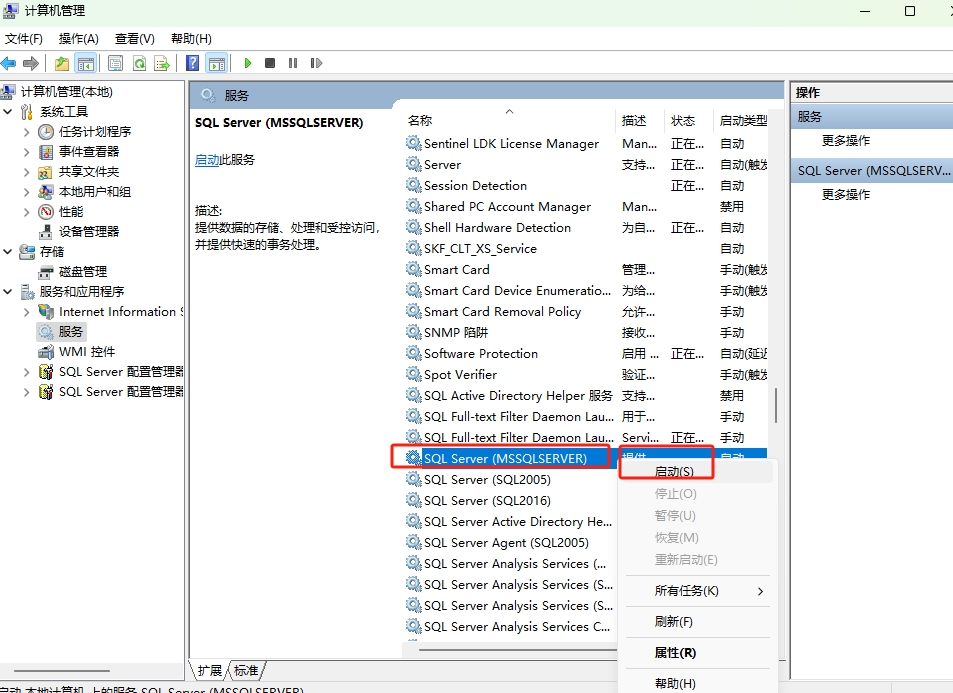Sort by 描述 column header

[641, 120]
